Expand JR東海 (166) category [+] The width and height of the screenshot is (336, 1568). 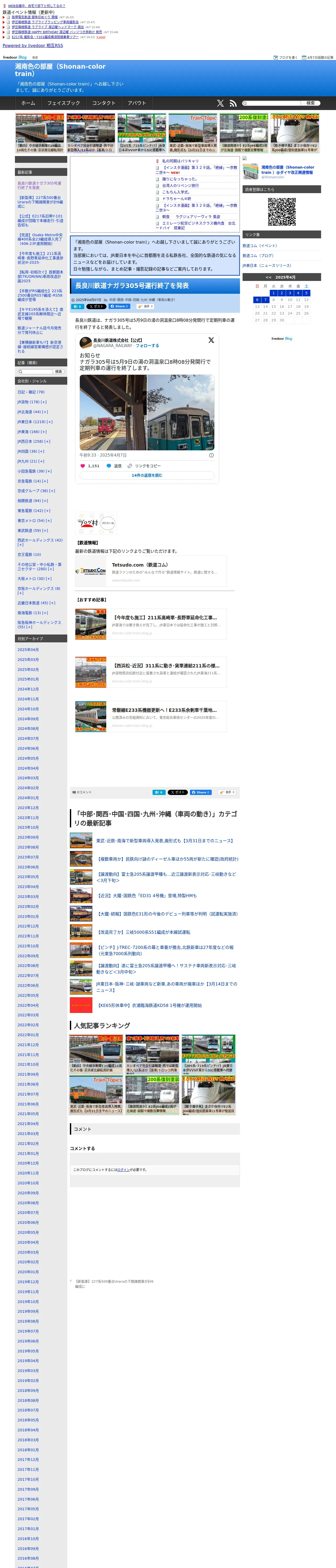coord(44,431)
